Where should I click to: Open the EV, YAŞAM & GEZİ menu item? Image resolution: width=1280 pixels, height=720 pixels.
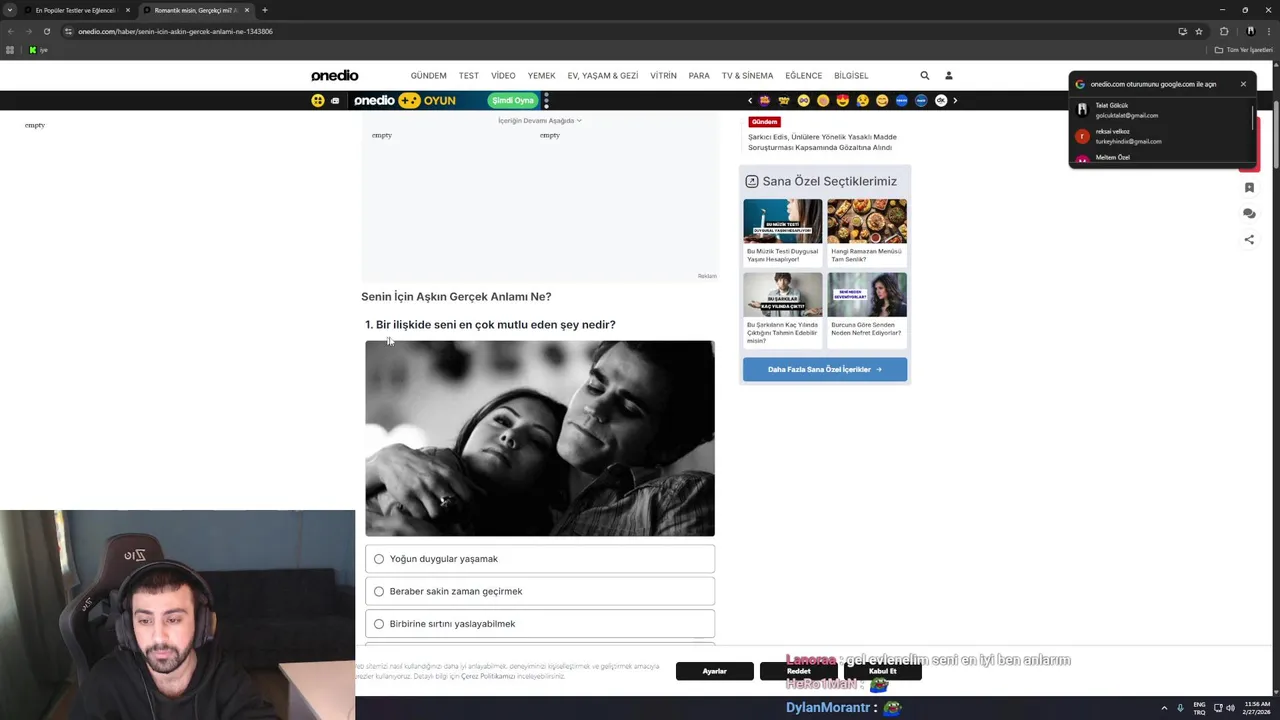pos(603,76)
